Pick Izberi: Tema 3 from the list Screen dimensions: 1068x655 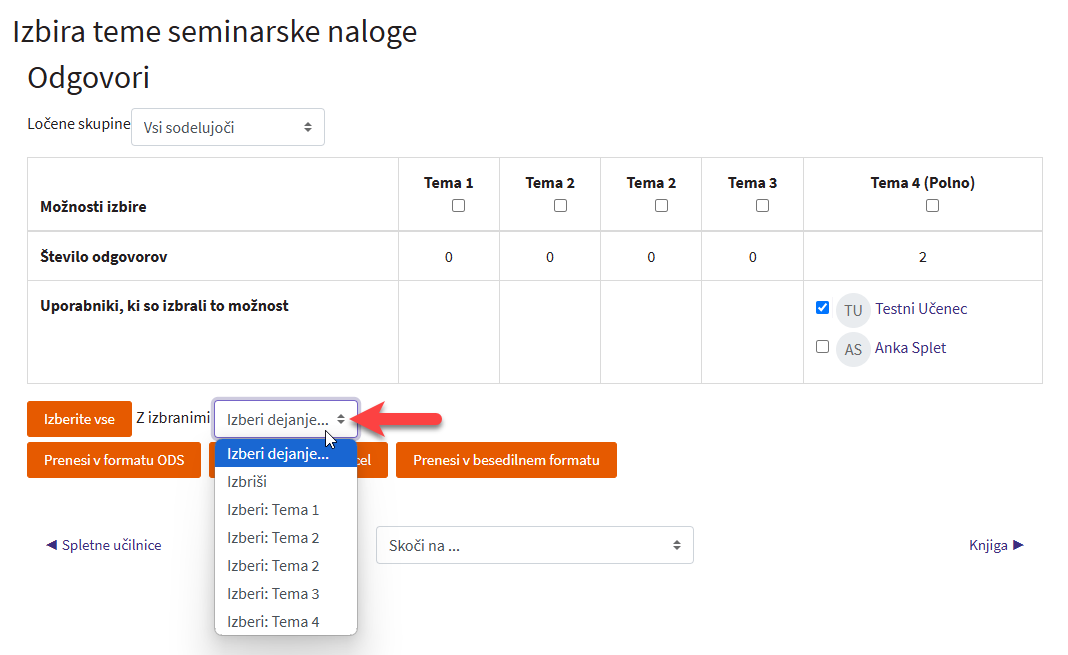[273, 594]
